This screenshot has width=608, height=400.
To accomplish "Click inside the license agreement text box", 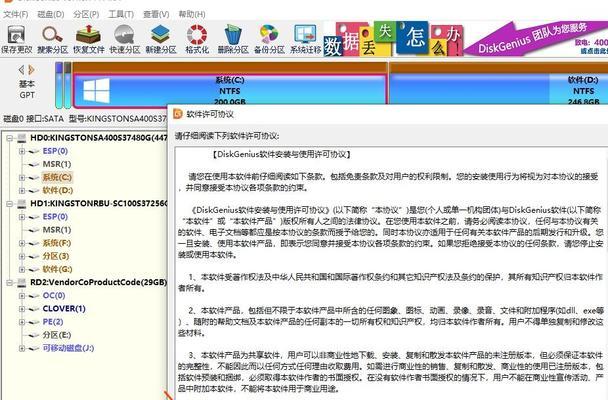I will 391,273.
